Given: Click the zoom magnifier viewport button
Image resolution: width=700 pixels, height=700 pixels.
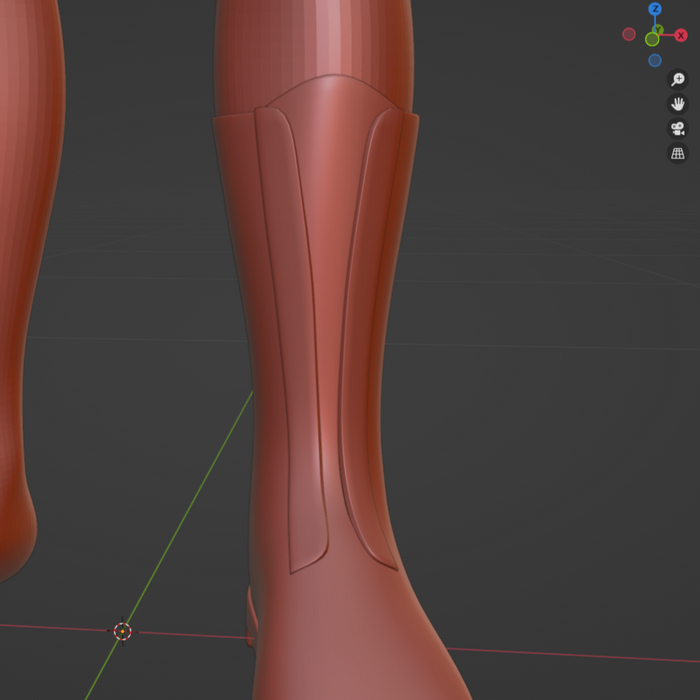Looking at the screenshot, I should pos(678,79).
